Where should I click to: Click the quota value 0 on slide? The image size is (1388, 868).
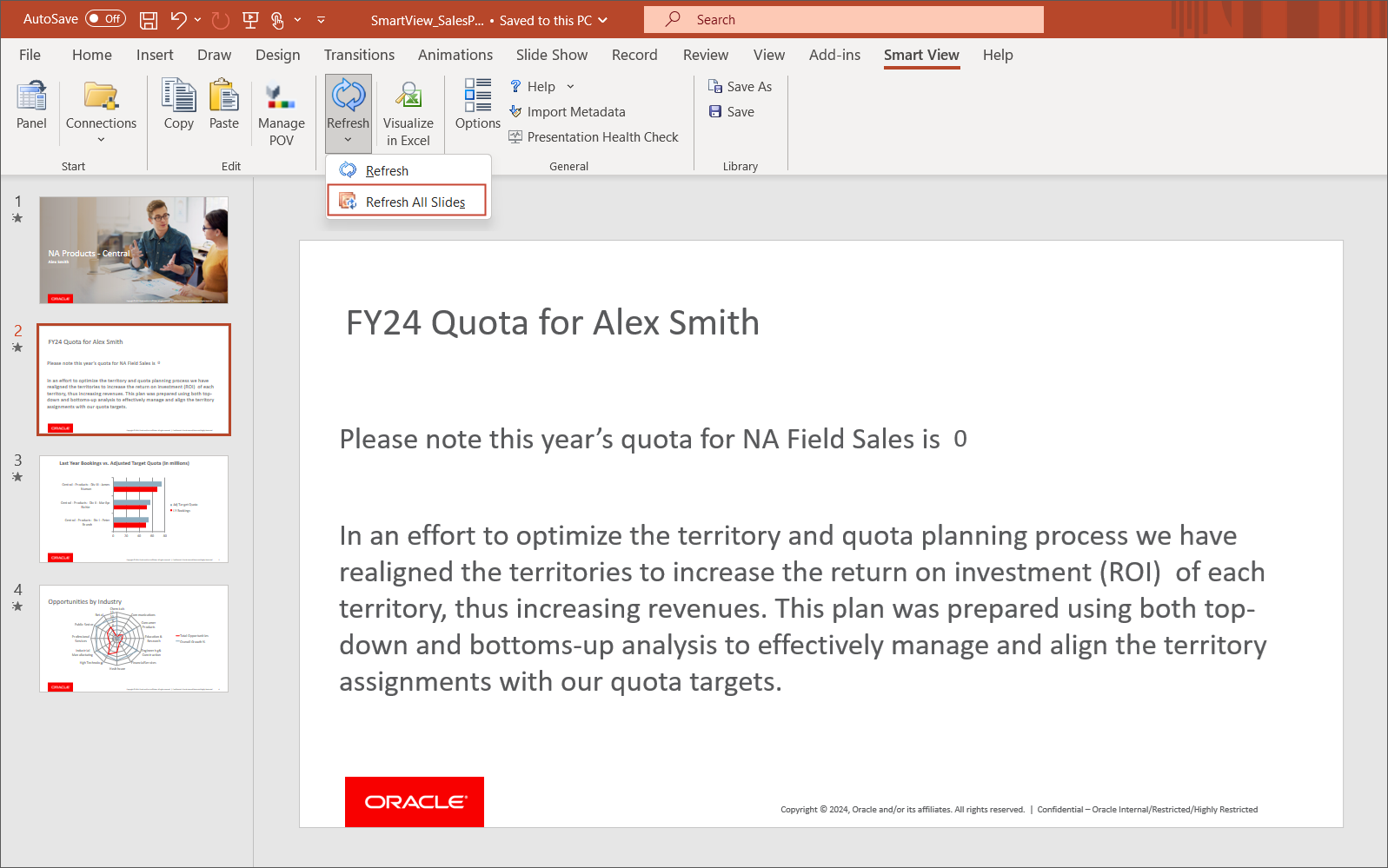click(x=960, y=439)
